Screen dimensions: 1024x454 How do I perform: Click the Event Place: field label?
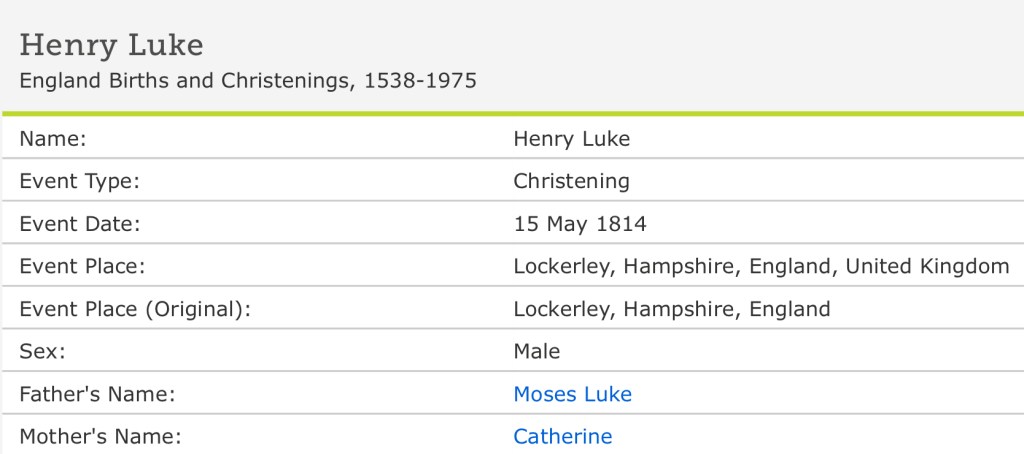tap(83, 266)
